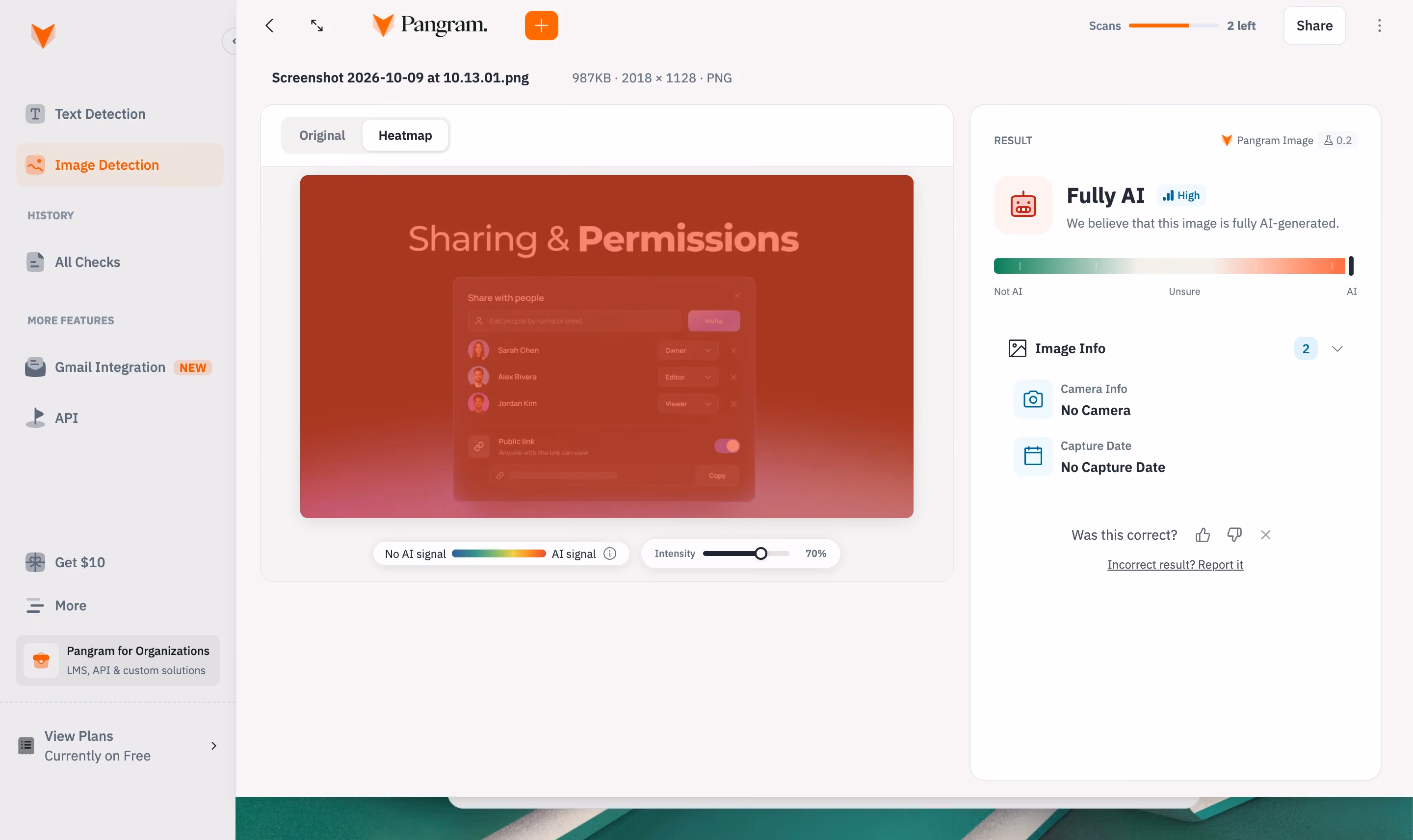
Task: Switch to the Heatmap tab
Action: pyautogui.click(x=405, y=135)
